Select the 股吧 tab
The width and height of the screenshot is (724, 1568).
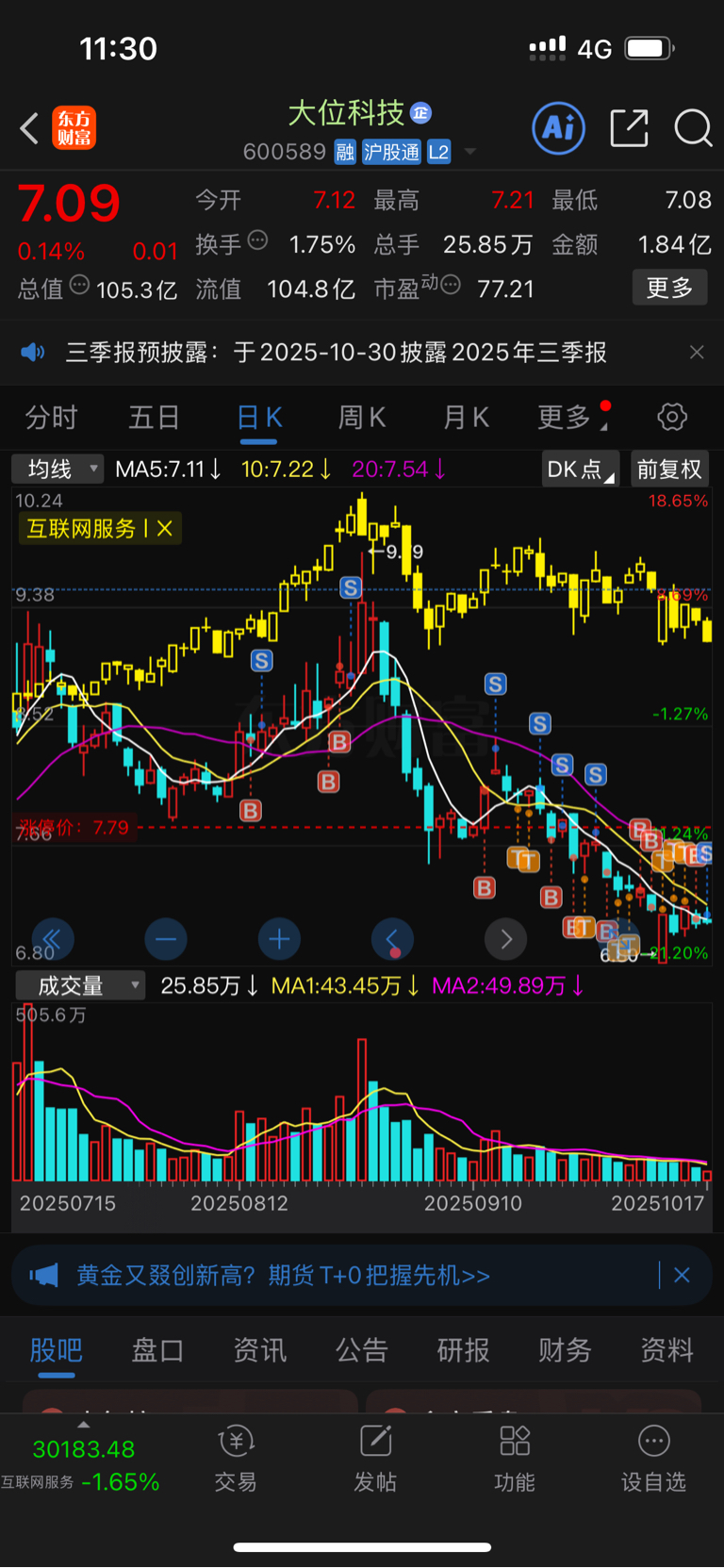(57, 1350)
